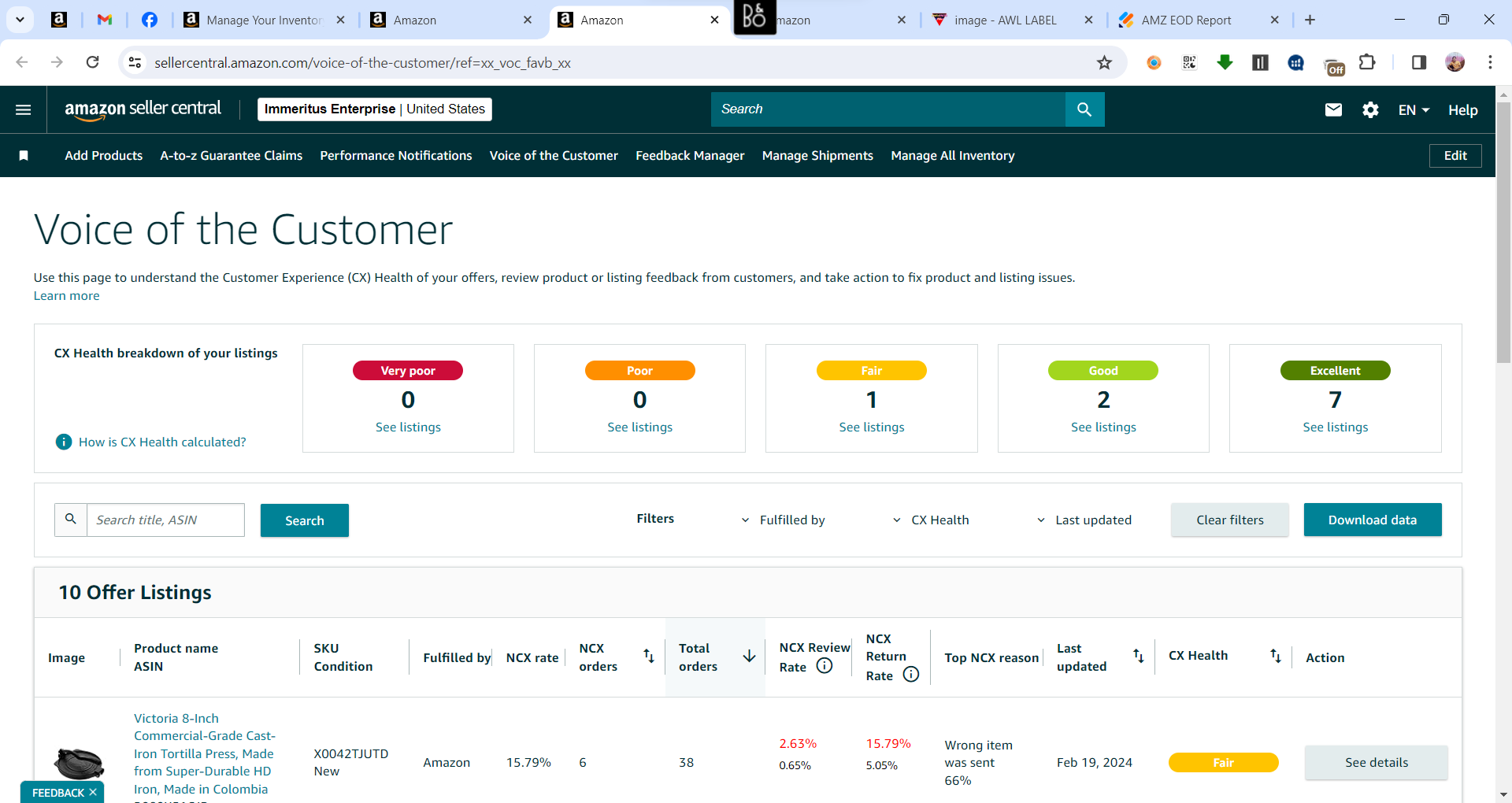Click the QR code extension icon

tap(1189, 62)
